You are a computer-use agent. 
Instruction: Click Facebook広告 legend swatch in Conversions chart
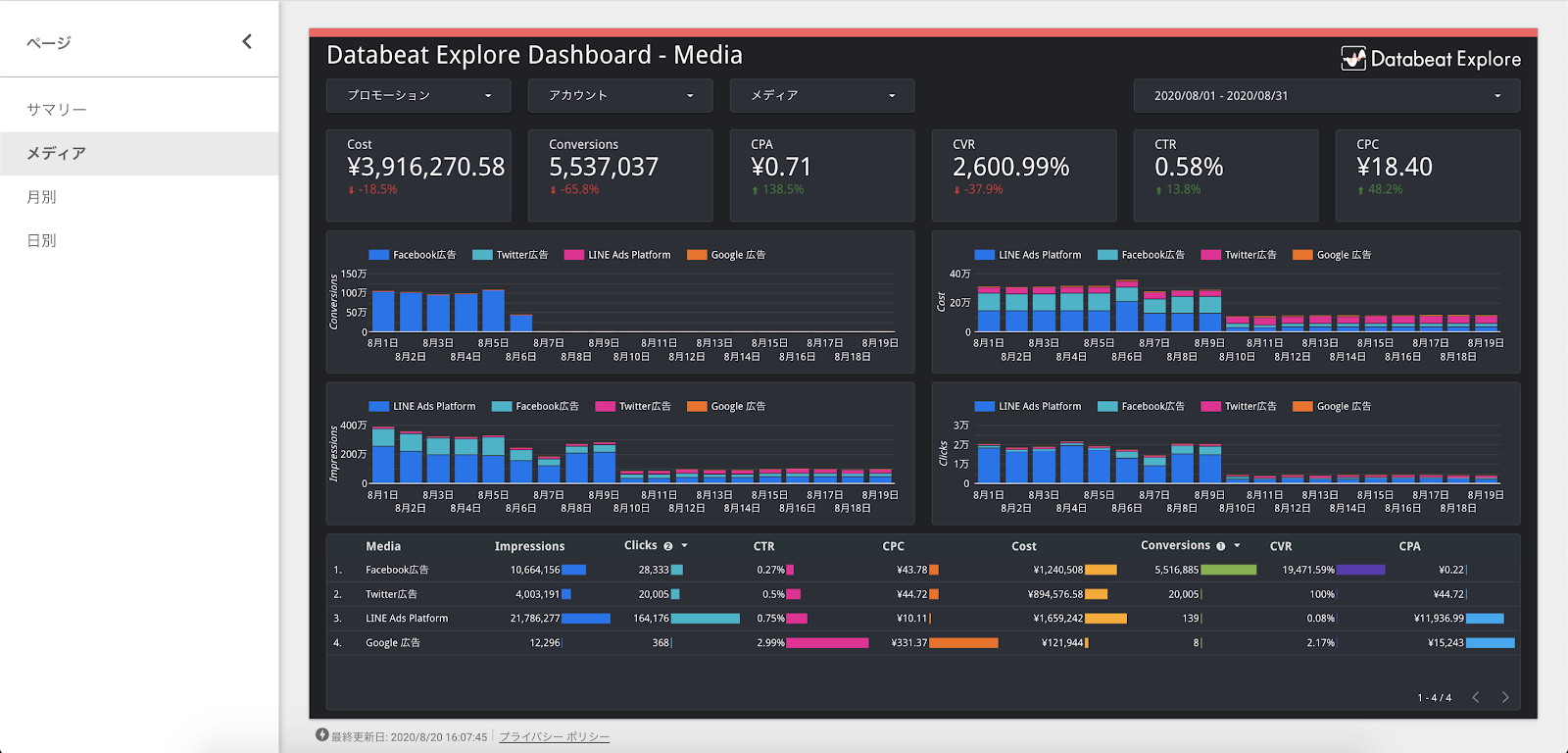[x=379, y=255]
